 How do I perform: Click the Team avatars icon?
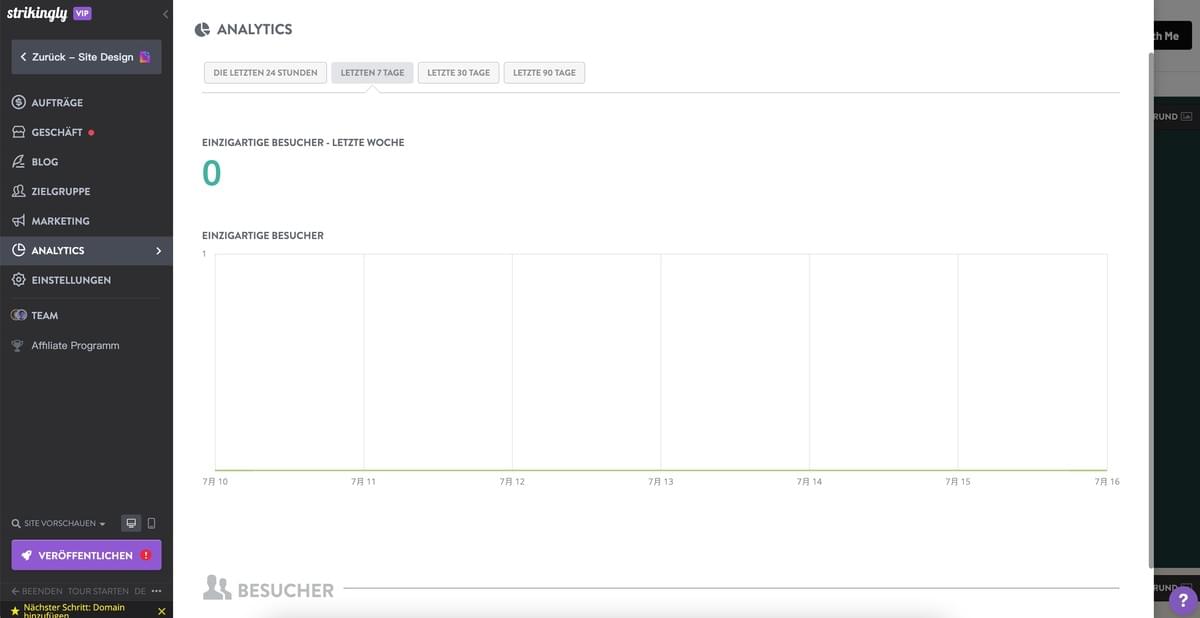(18, 315)
